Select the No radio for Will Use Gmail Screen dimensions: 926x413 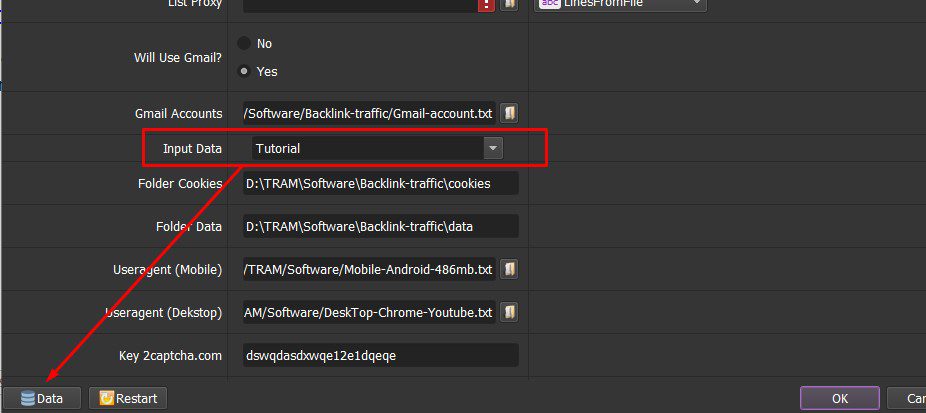pyautogui.click(x=244, y=43)
